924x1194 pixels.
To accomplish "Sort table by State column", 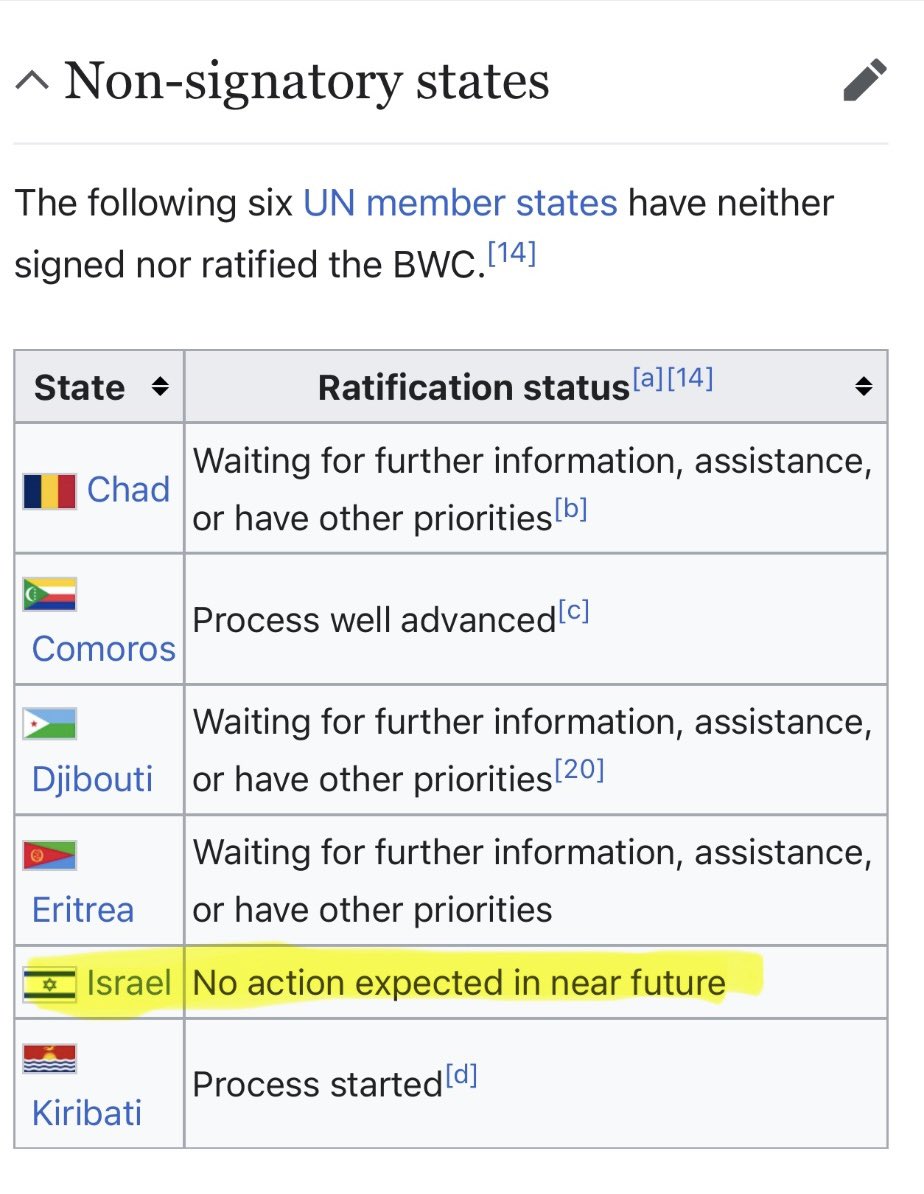I will (x=159, y=387).
